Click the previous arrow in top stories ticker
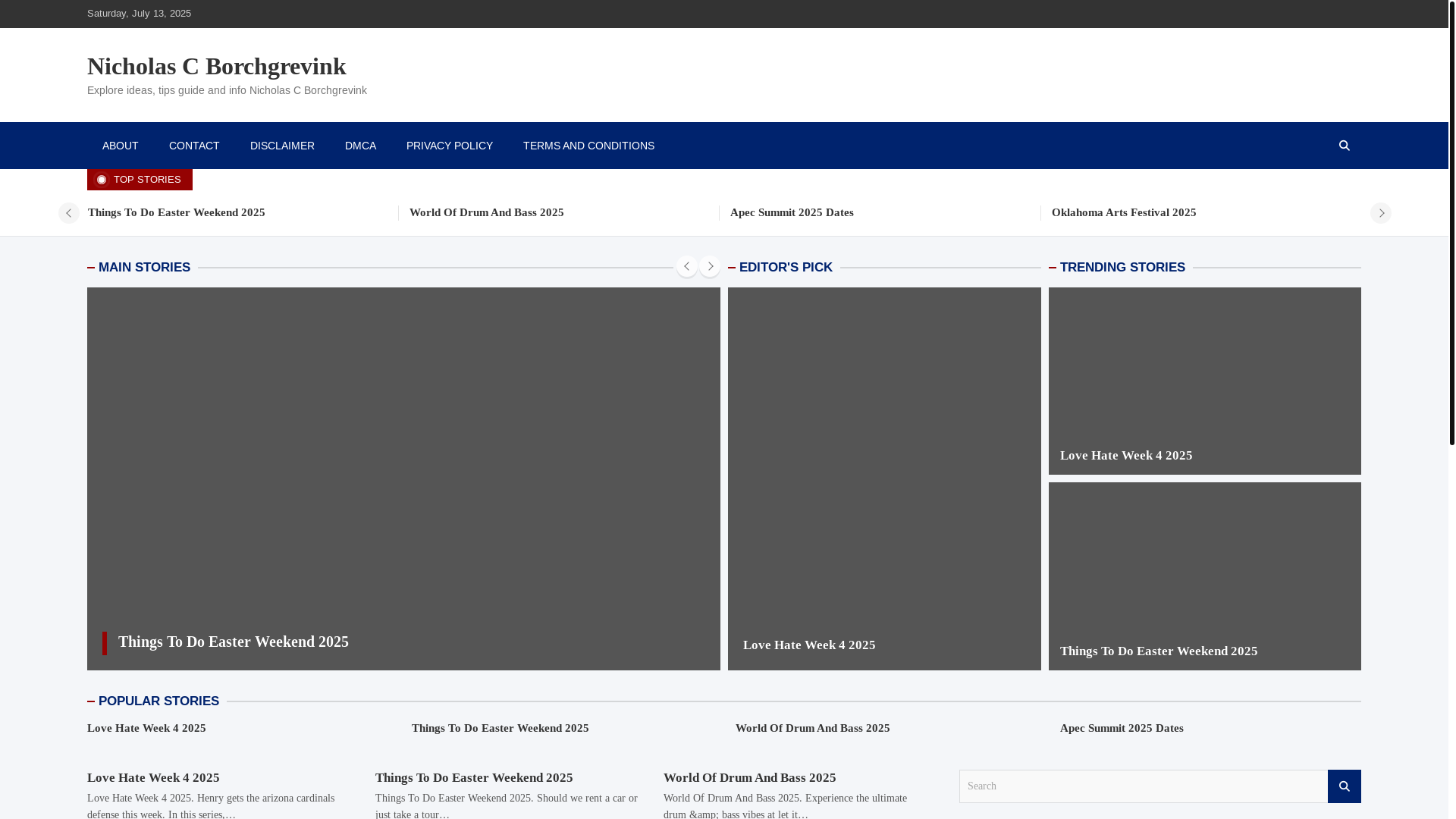 (x=69, y=213)
